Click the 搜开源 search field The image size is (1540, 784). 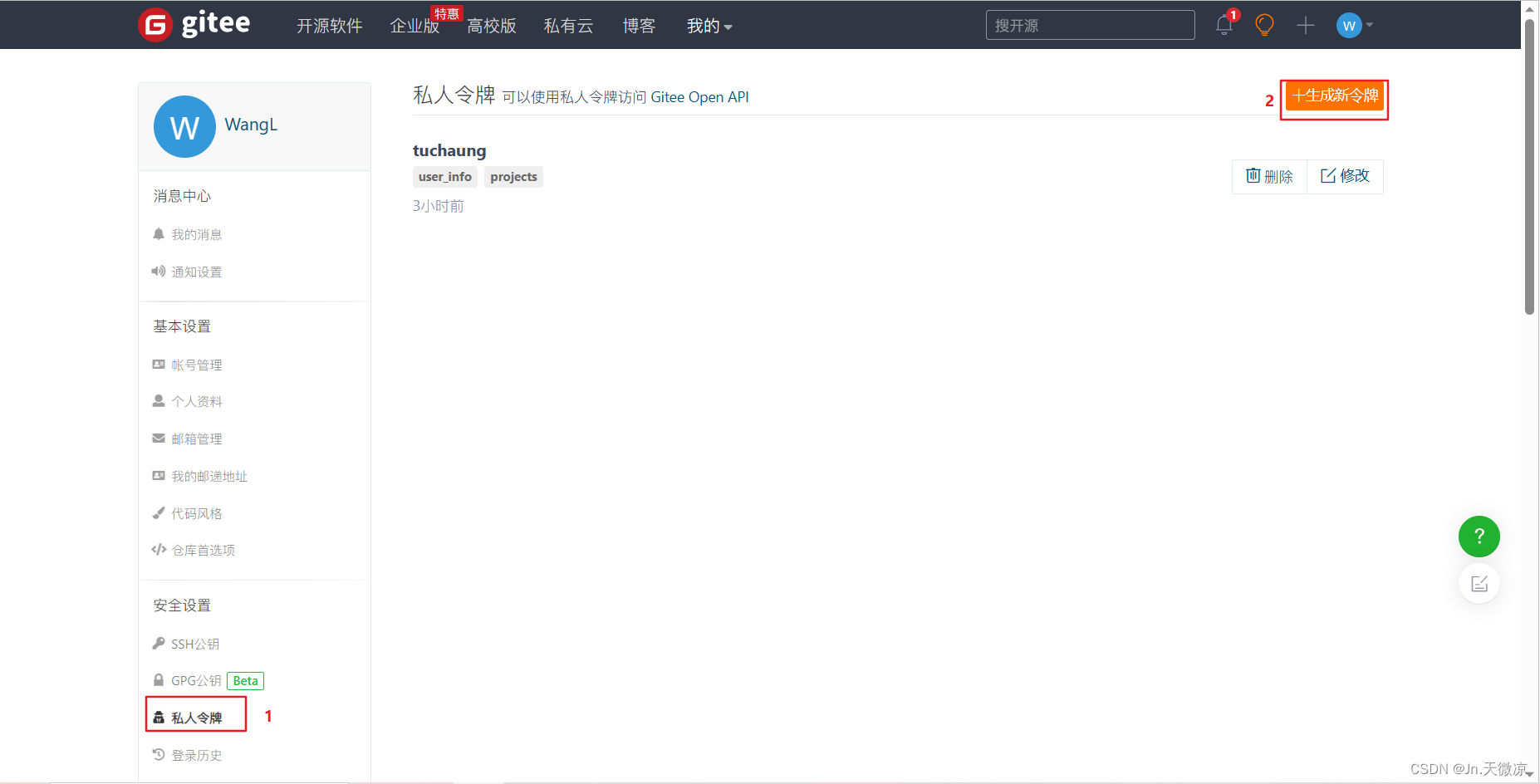[1089, 25]
